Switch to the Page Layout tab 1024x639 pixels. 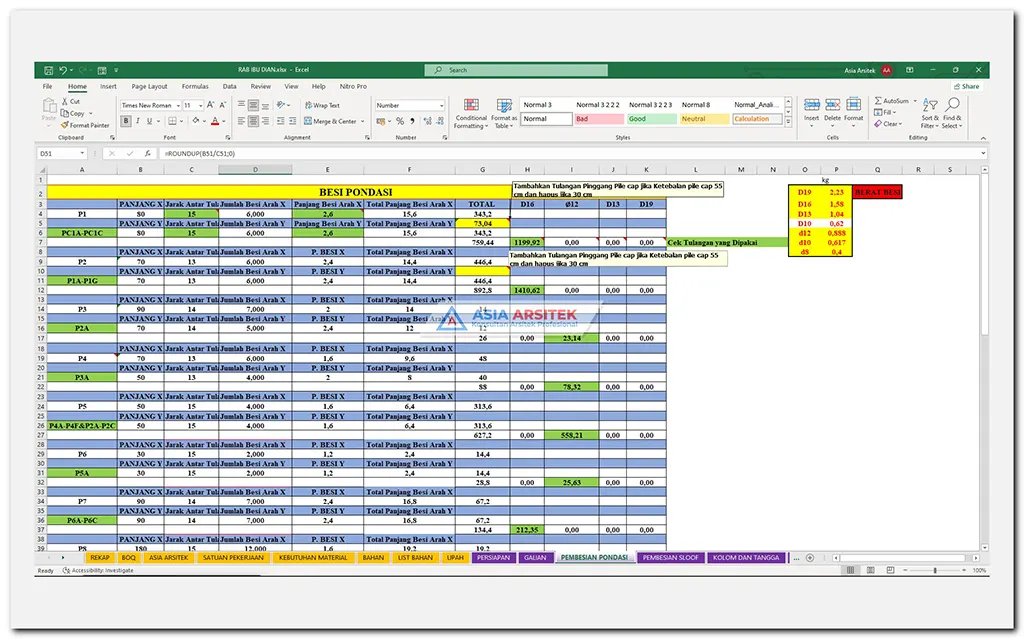click(150, 86)
